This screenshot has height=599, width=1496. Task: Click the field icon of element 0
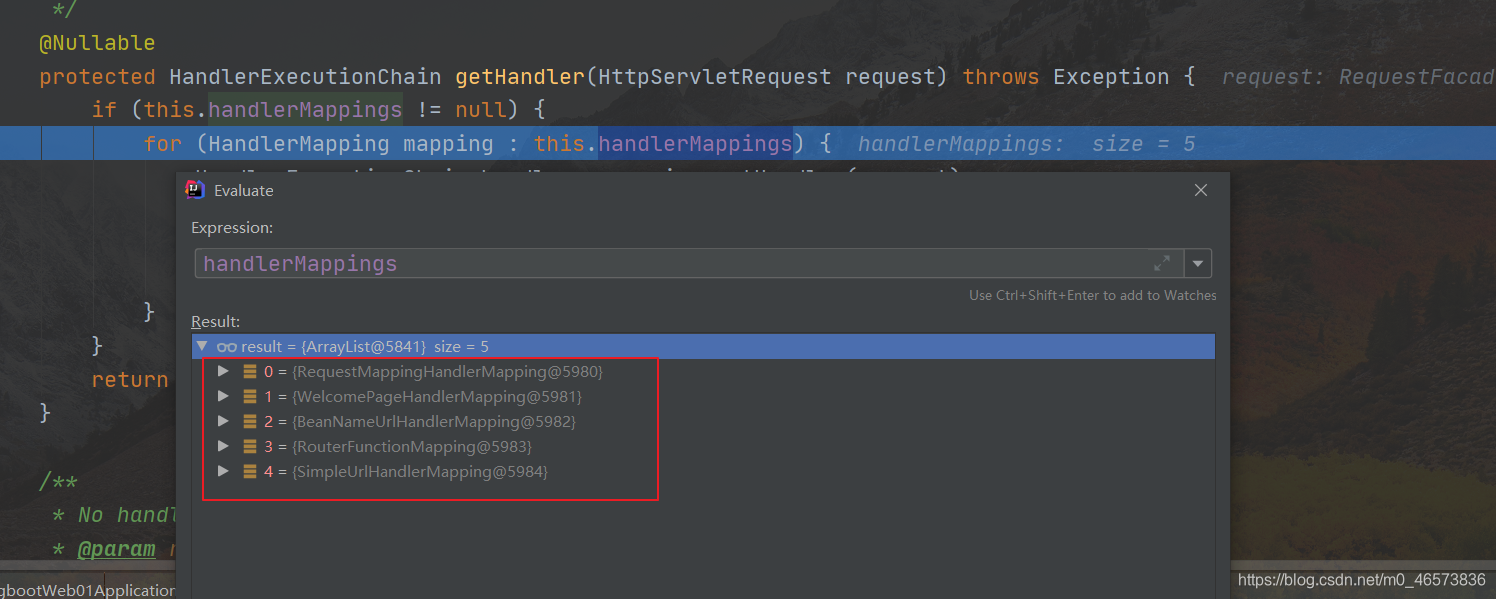(250, 372)
